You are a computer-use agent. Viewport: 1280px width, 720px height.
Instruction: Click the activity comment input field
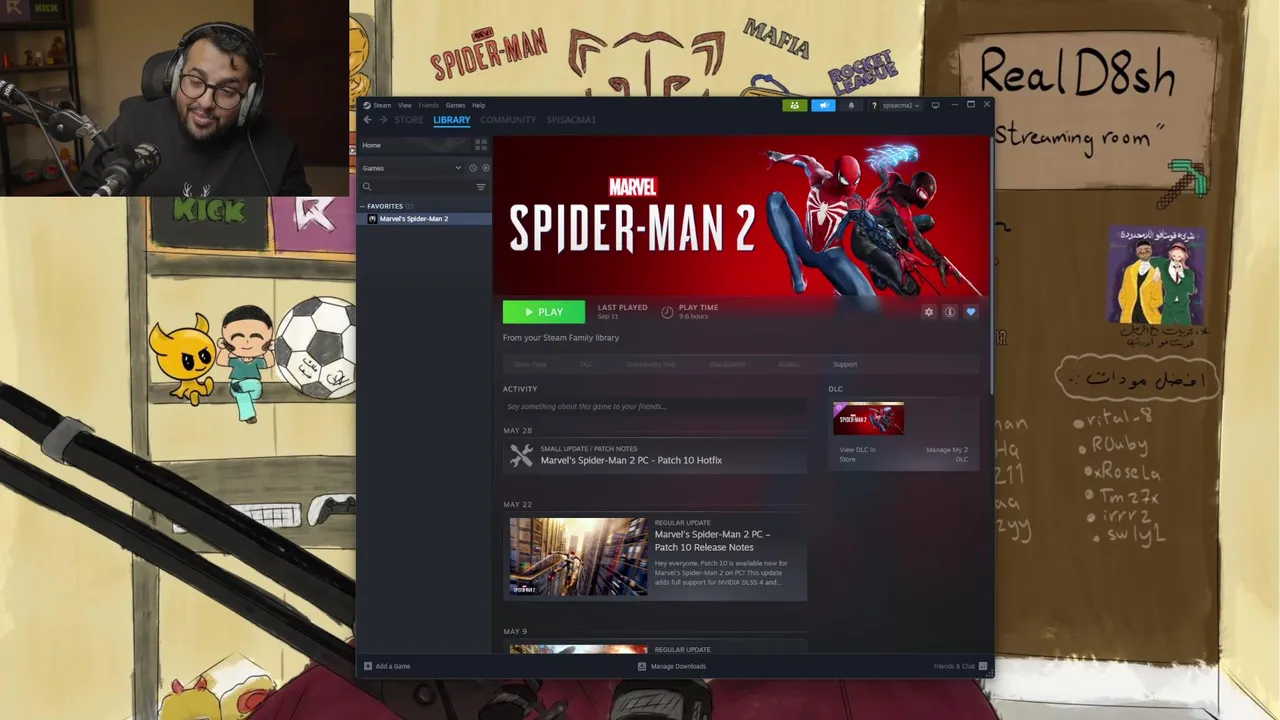coord(655,407)
